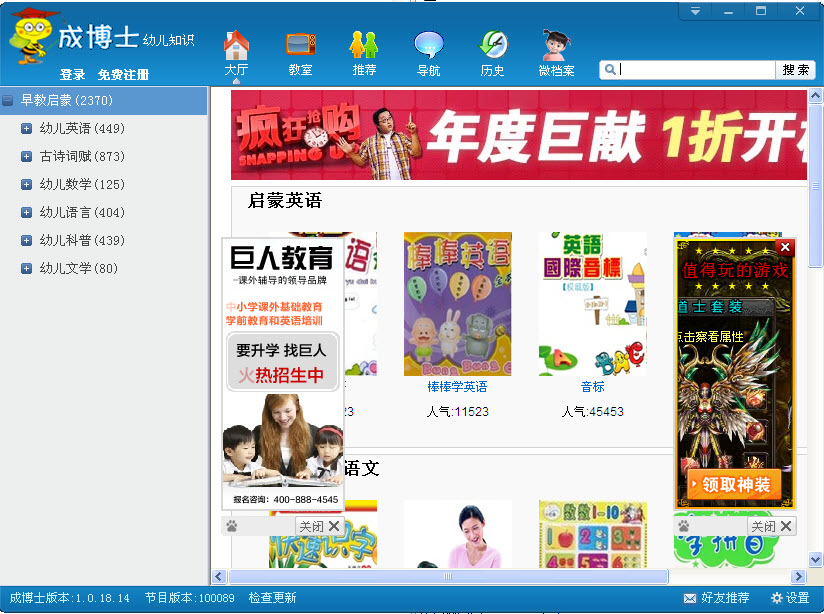
Task: Open 设置 gear icon in status bar
Action: click(x=777, y=598)
